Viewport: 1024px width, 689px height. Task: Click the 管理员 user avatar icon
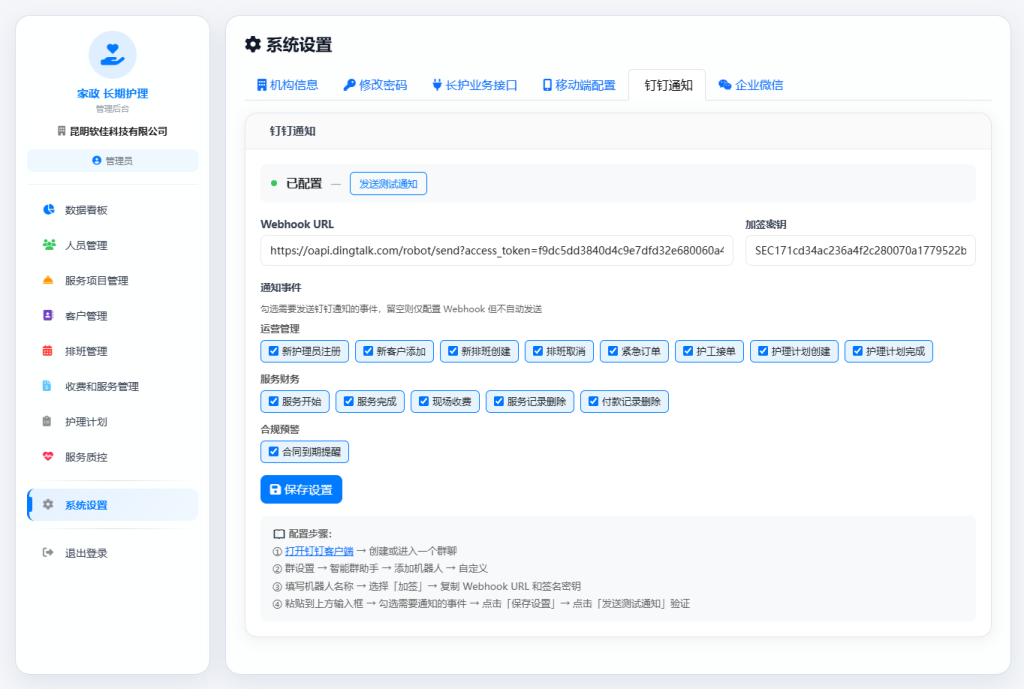coord(97,161)
